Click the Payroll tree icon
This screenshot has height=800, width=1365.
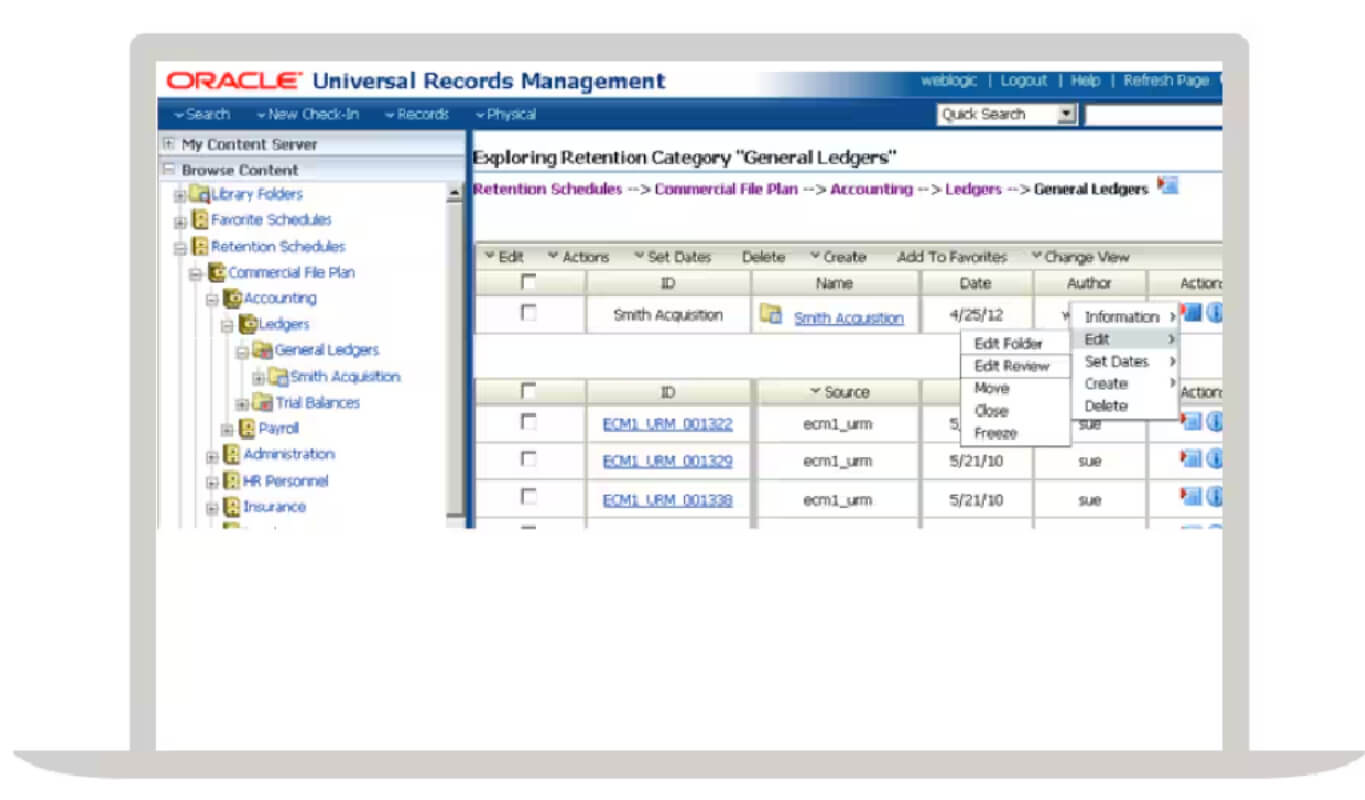pos(247,429)
